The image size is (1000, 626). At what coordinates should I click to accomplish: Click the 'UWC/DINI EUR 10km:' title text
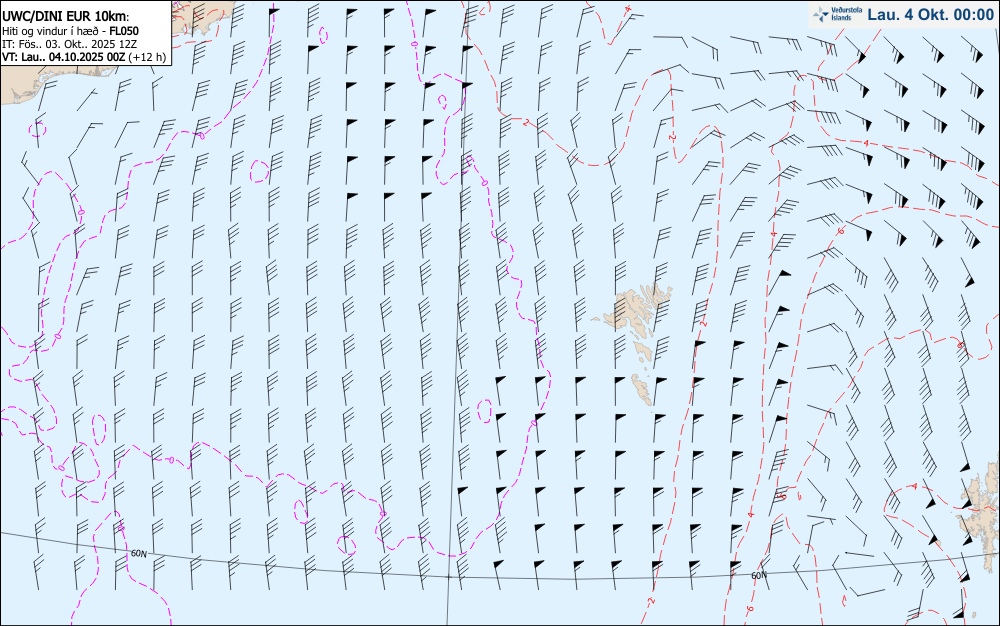point(66,17)
